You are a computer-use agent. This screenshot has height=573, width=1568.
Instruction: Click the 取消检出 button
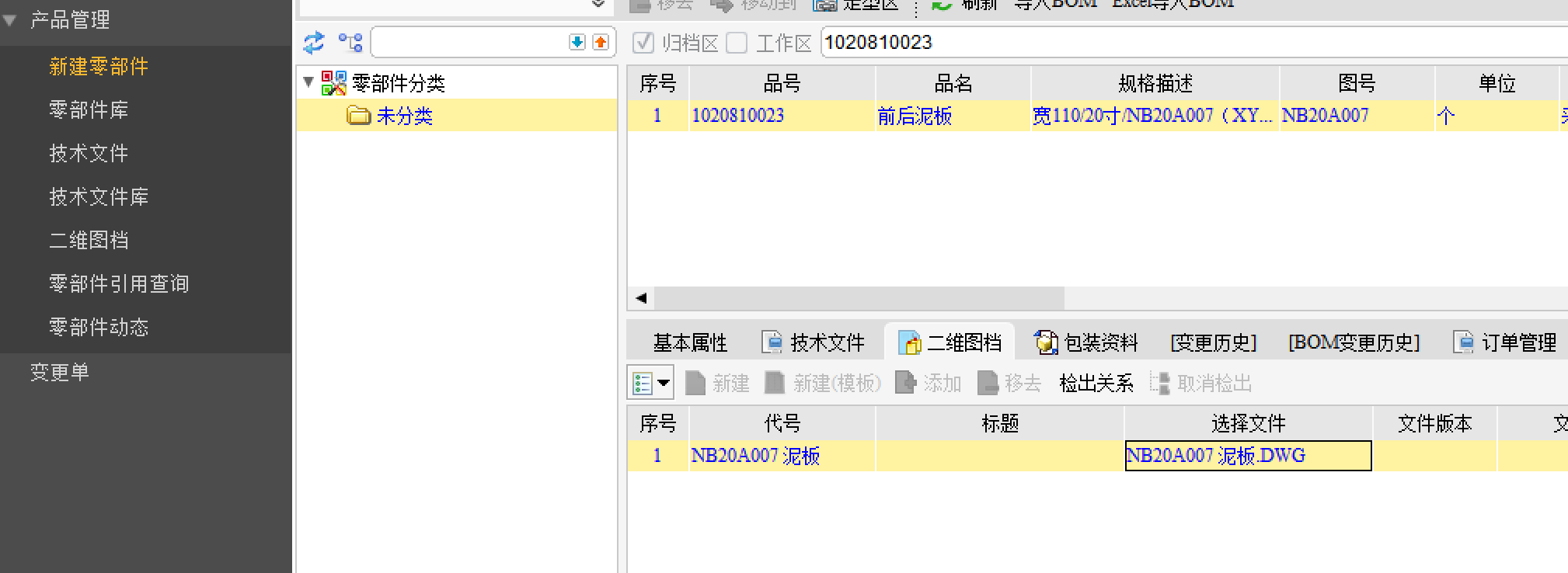tap(1201, 383)
